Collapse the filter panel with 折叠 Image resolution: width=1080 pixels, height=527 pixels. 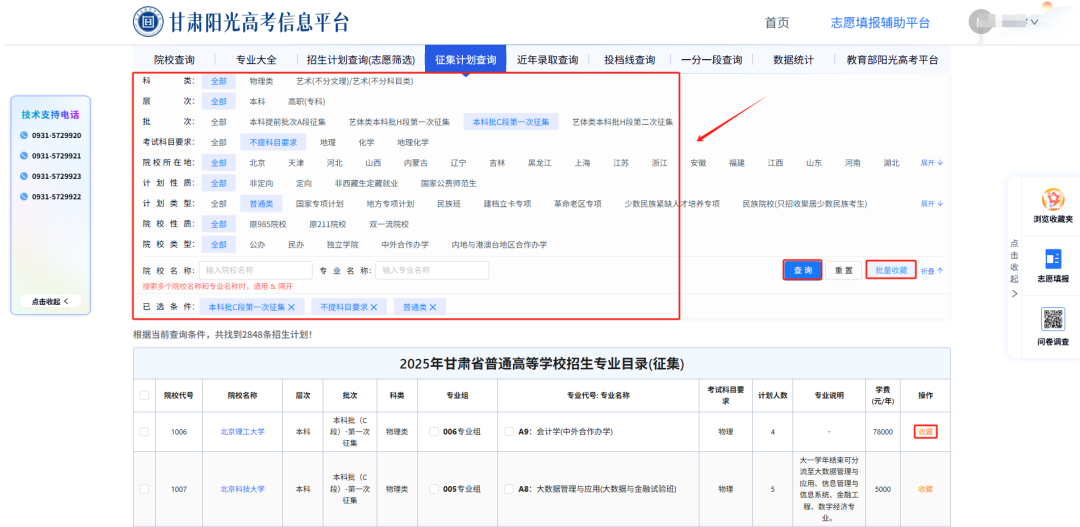[932, 271]
